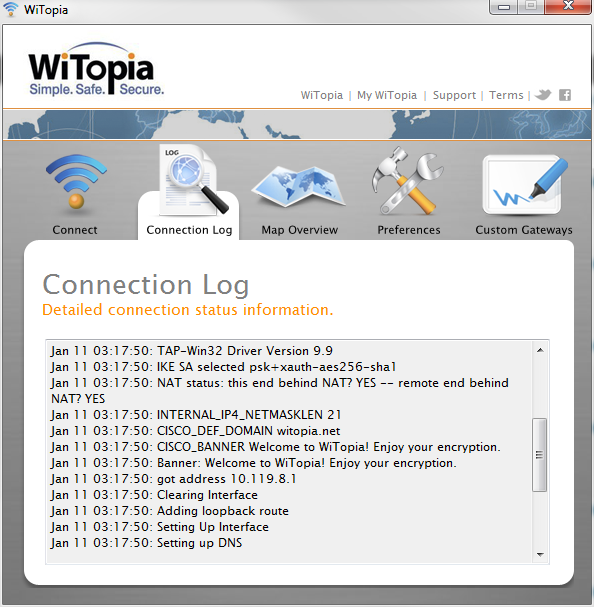Open WiTopia's Facebook icon
Image resolution: width=594 pixels, height=607 pixels.
coord(565,95)
